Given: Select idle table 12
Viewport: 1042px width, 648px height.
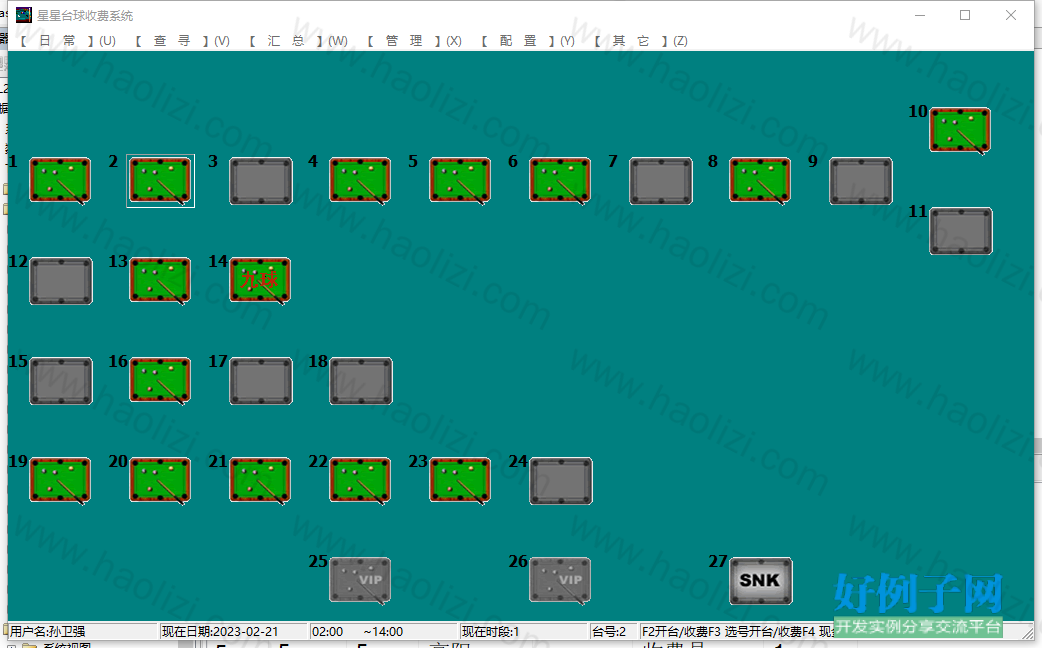Looking at the screenshot, I should coord(61,281).
